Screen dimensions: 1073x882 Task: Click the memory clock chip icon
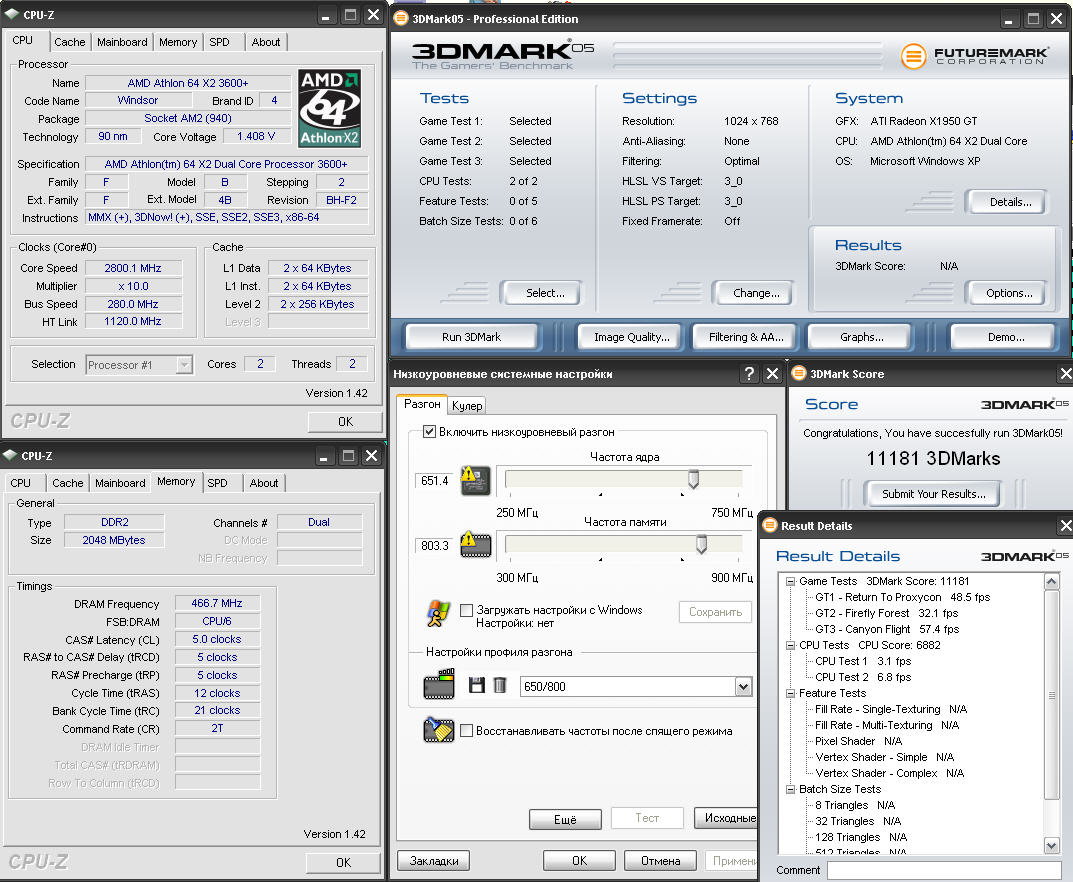pyautogui.click(x=476, y=545)
